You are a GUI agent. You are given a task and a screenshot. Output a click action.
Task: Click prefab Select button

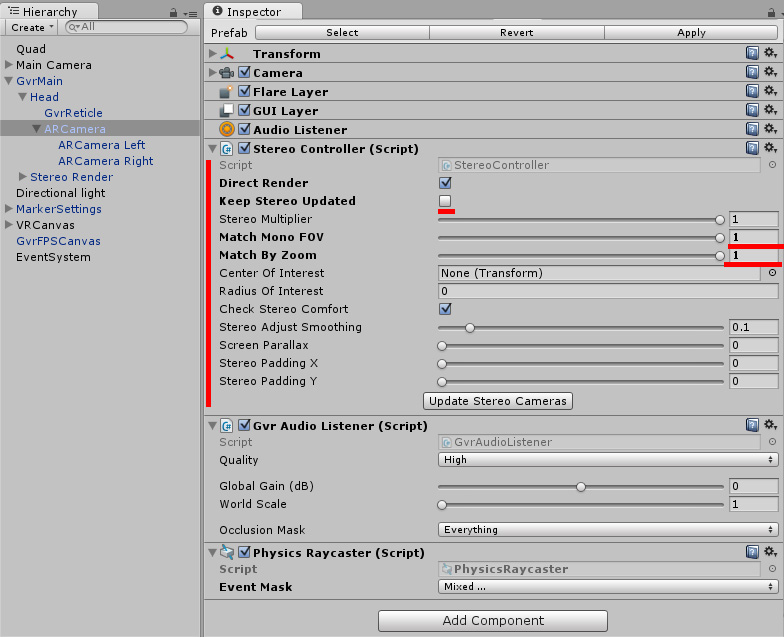(x=342, y=32)
